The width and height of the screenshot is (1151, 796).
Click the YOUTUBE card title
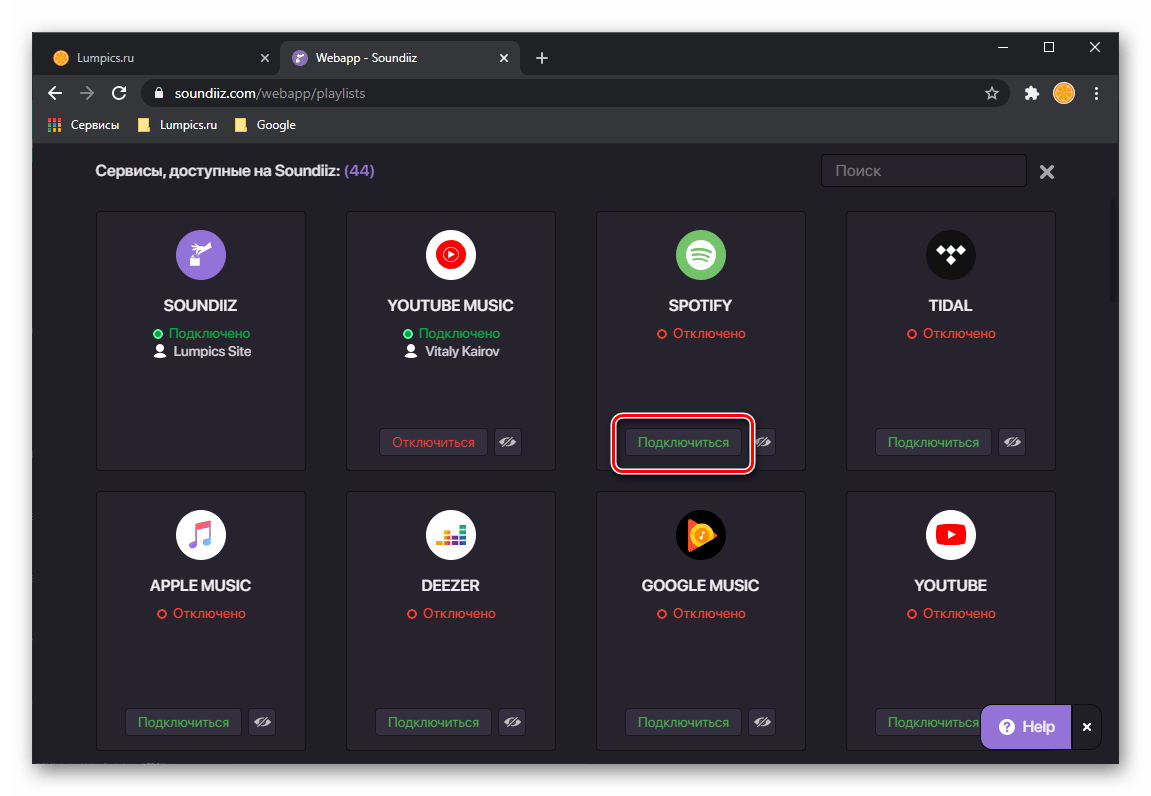click(x=951, y=585)
